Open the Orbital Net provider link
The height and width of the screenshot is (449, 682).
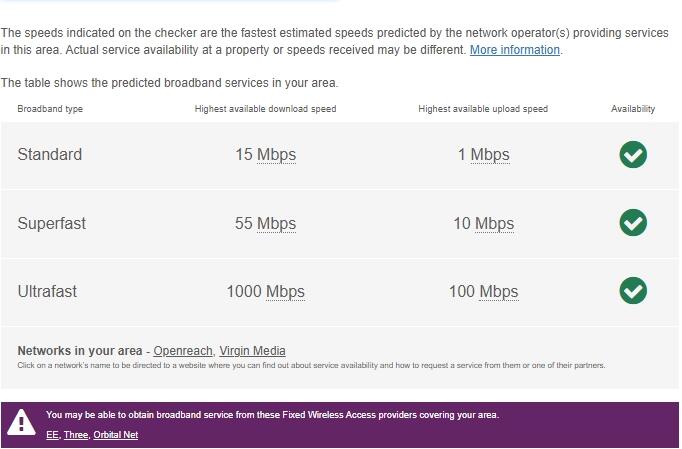[x=115, y=435]
